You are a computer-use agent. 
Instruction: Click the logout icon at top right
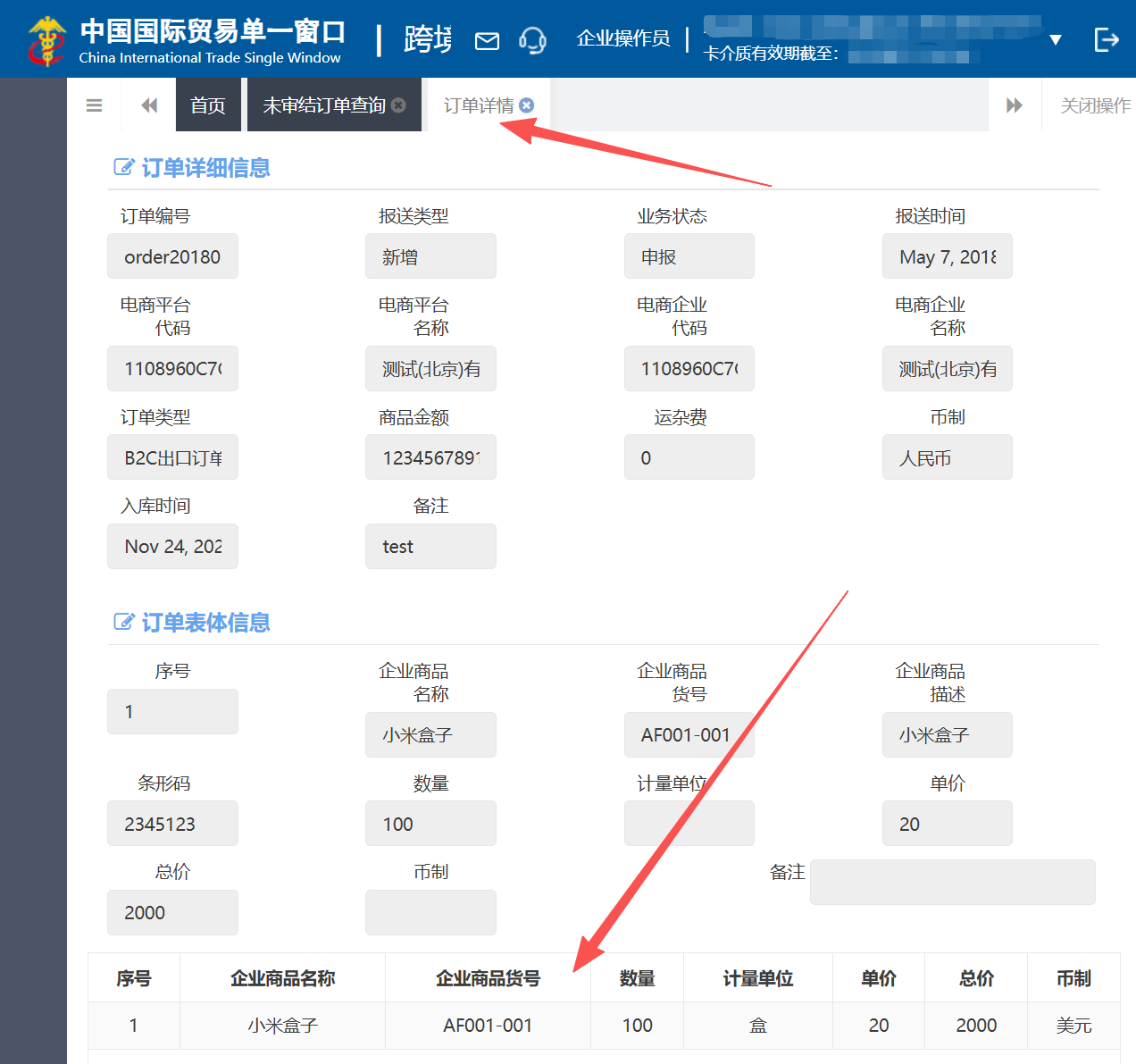pyautogui.click(x=1106, y=39)
